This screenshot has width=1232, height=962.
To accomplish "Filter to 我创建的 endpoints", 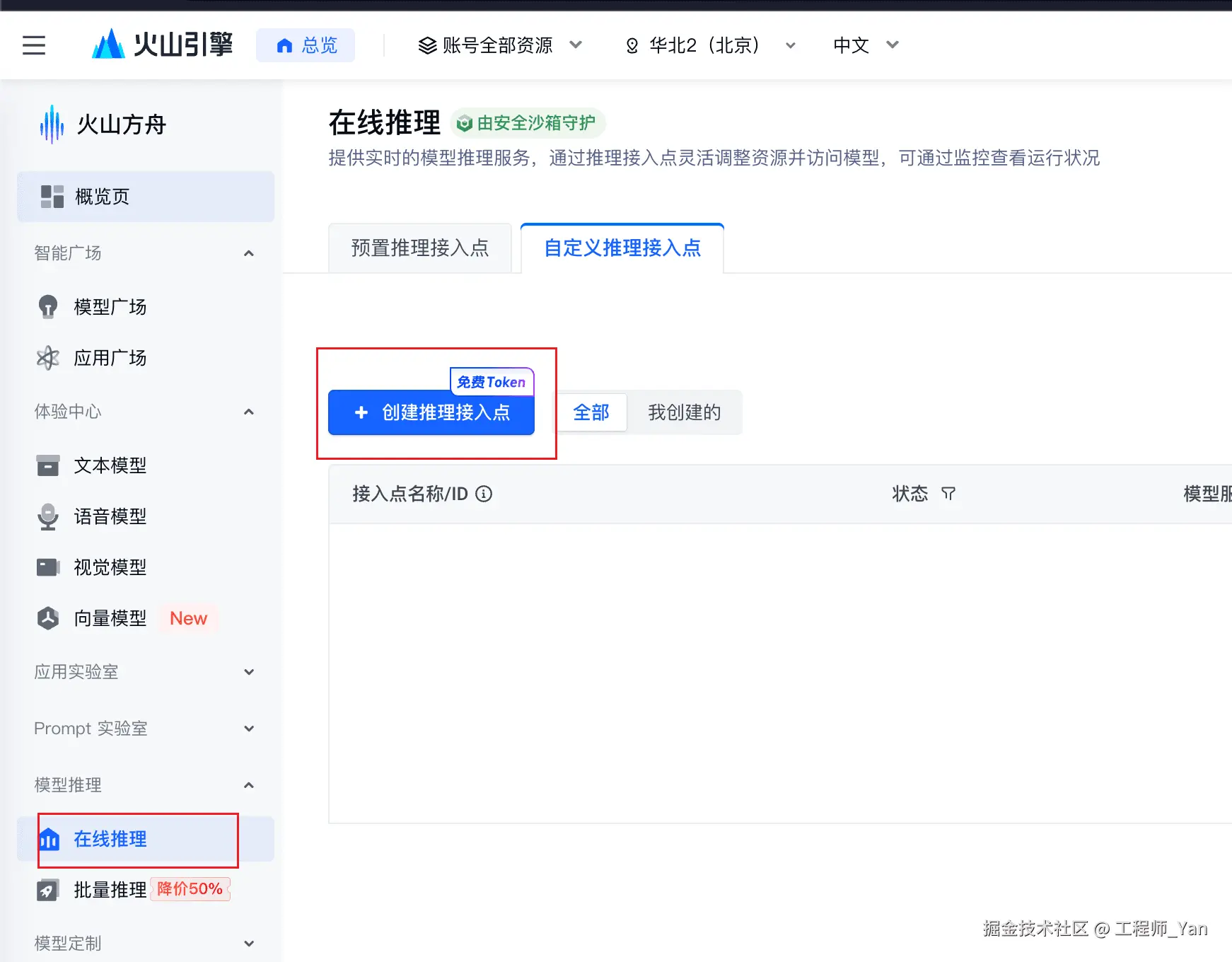I will 685,412.
